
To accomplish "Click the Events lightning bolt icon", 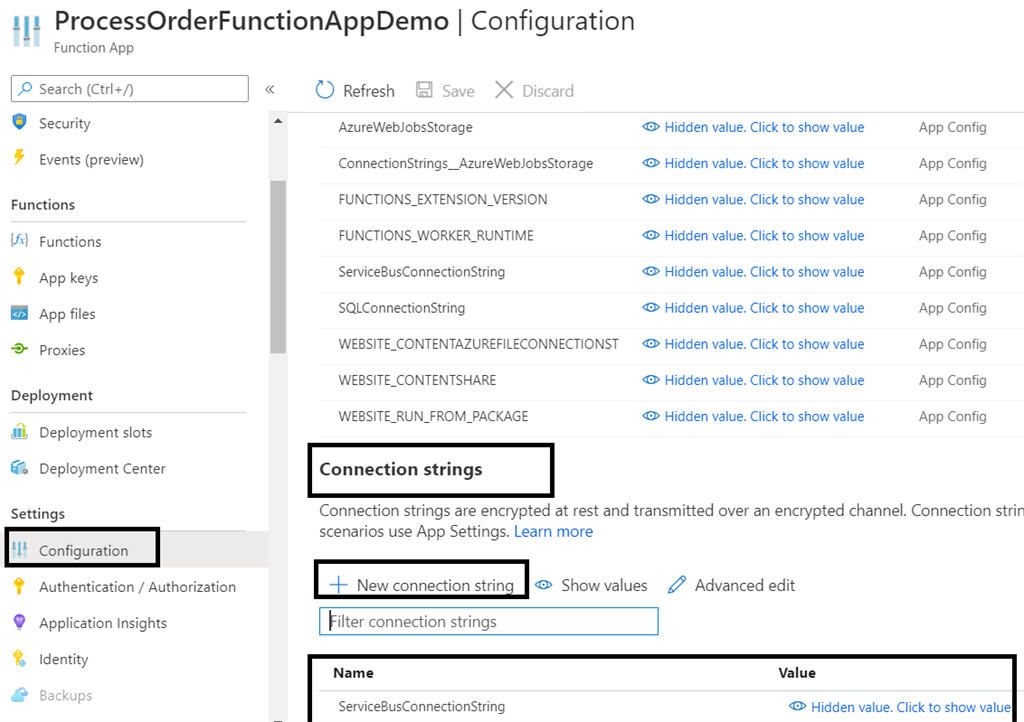I will pyautogui.click(x=20, y=157).
